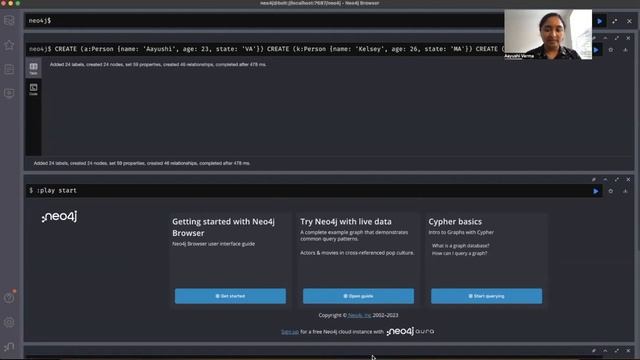640x360 pixels.
Task: Open the Database Information sidebar icon
Action: [9, 20]
